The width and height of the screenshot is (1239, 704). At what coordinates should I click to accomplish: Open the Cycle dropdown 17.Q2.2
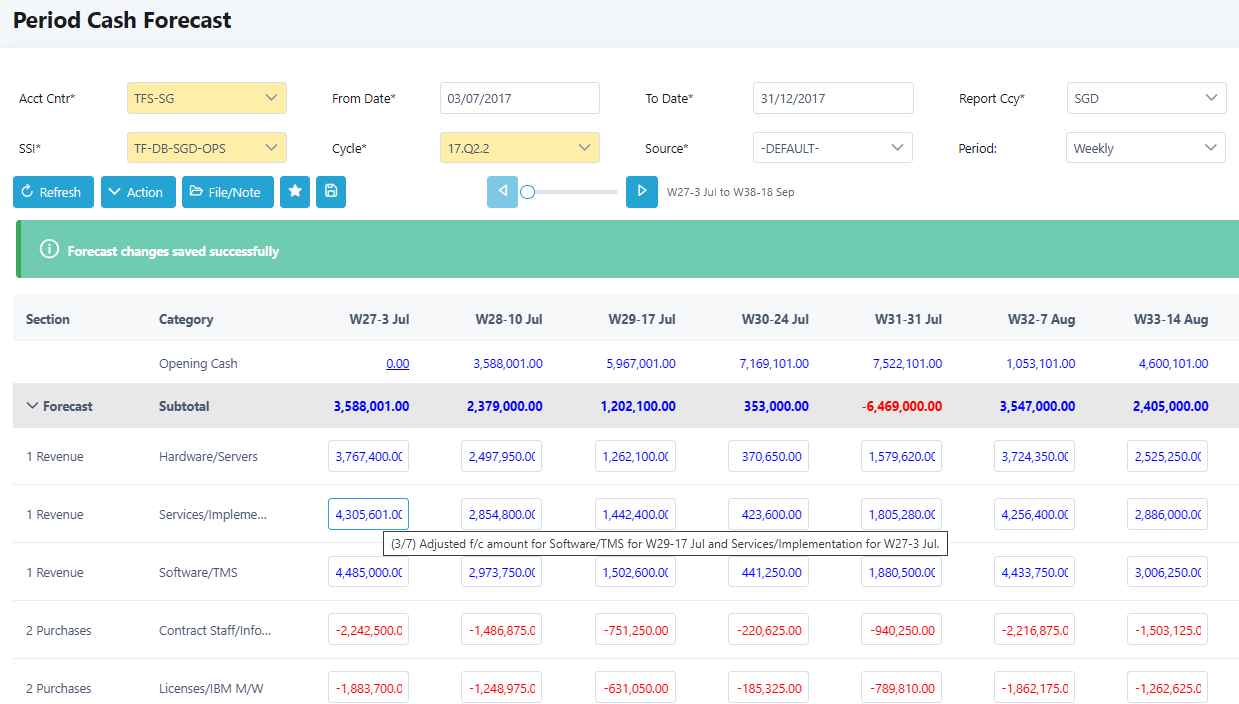point(519,148)
